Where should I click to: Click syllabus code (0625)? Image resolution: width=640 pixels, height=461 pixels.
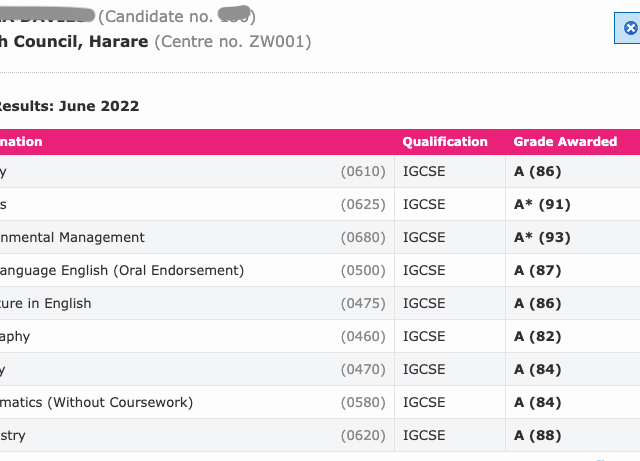pos(363,204)
